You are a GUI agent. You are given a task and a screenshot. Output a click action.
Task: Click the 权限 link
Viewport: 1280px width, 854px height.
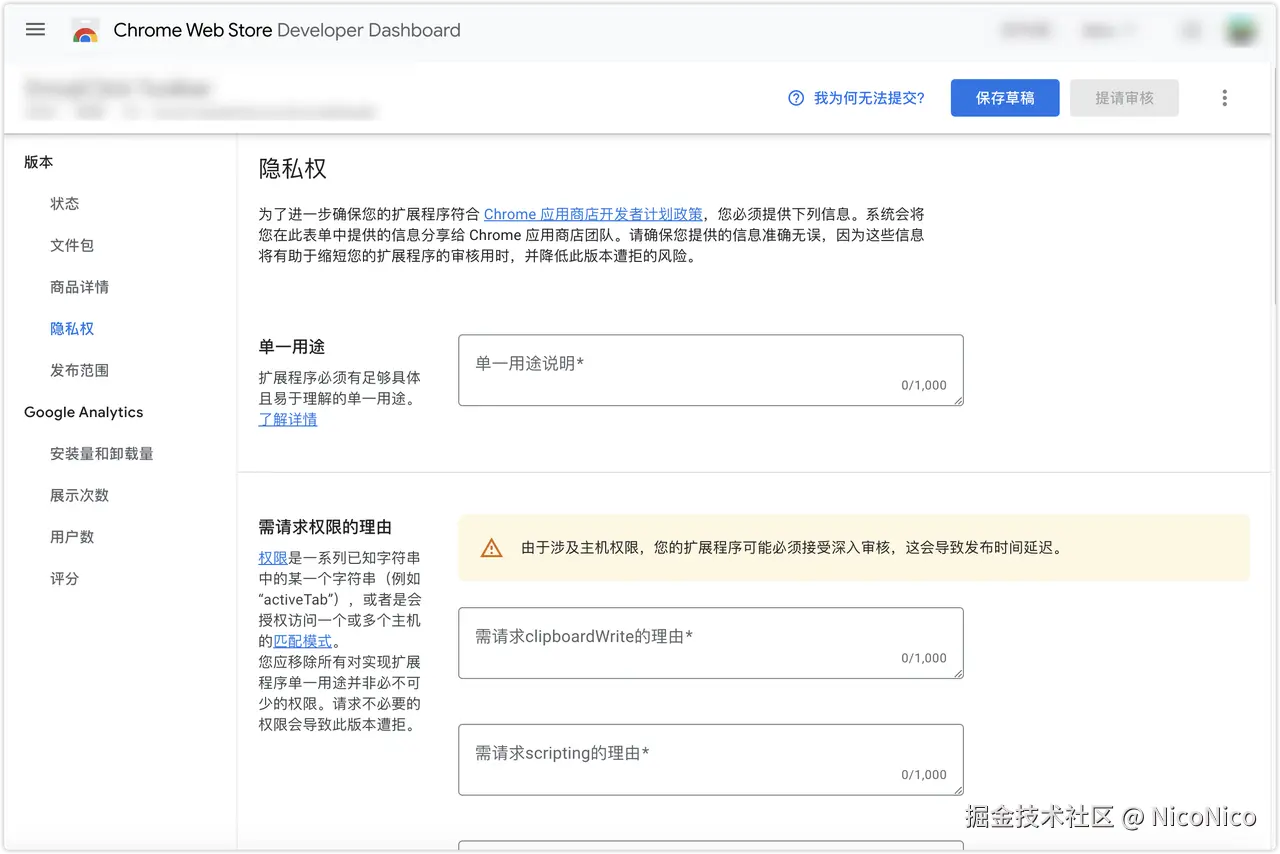coord(273,558)
